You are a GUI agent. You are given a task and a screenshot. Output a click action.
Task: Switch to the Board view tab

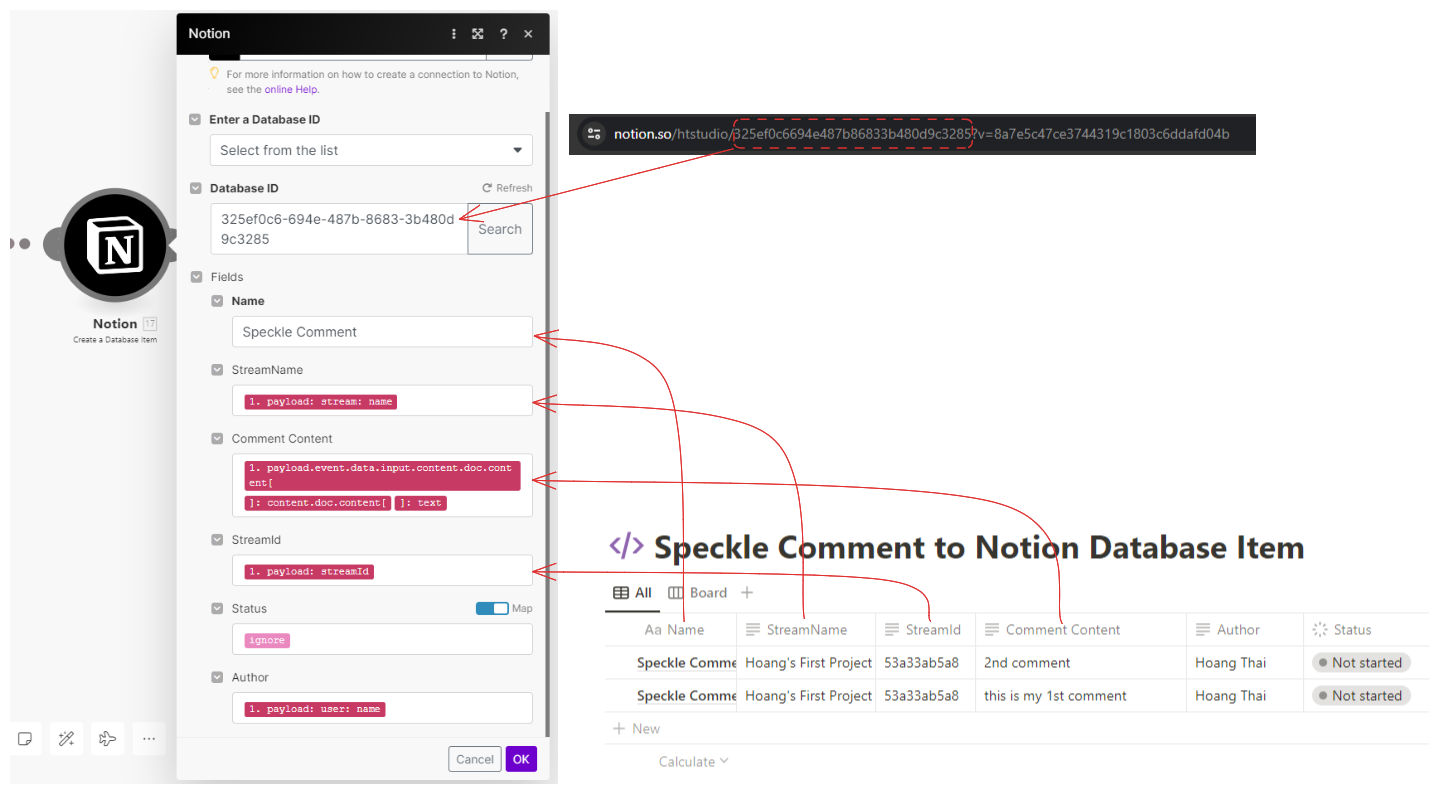click(x=698, y=593)
